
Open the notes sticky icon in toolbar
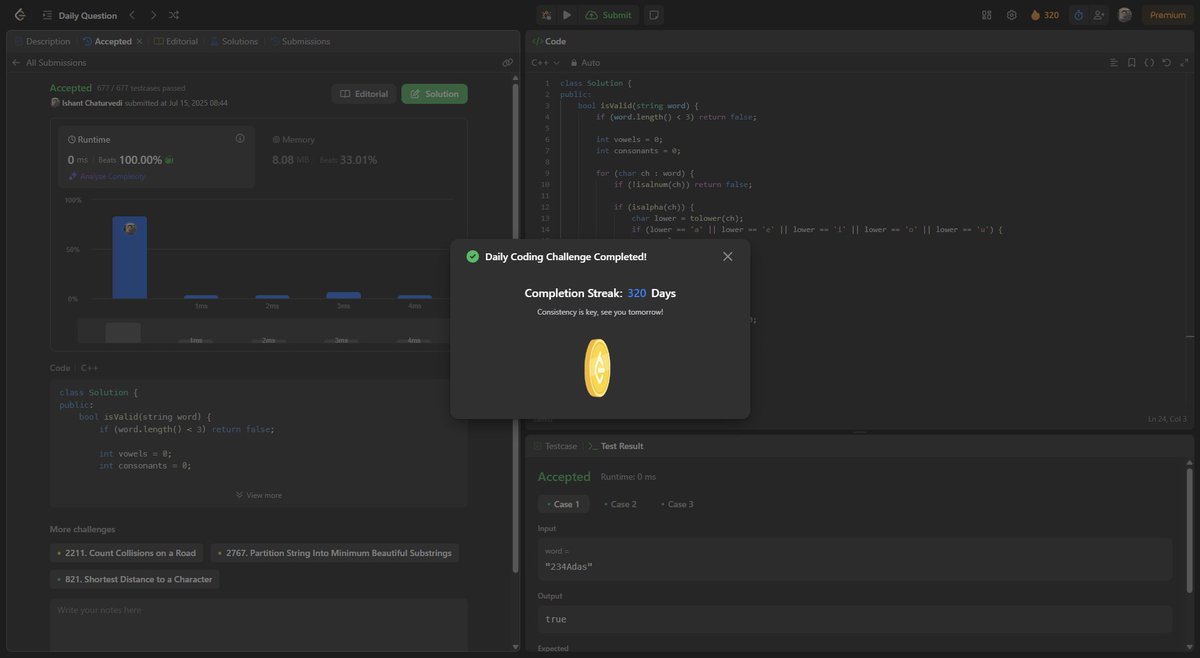point(653,15)
